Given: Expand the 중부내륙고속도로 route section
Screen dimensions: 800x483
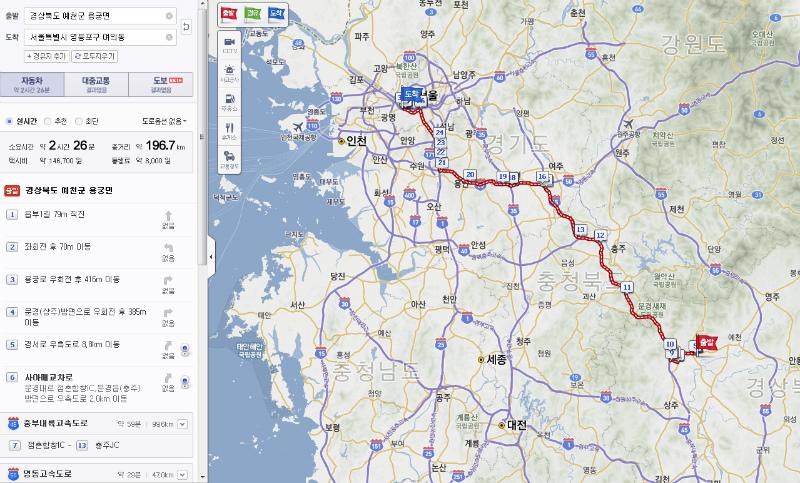Looking at the screenshot, I should tap(182, 425).
